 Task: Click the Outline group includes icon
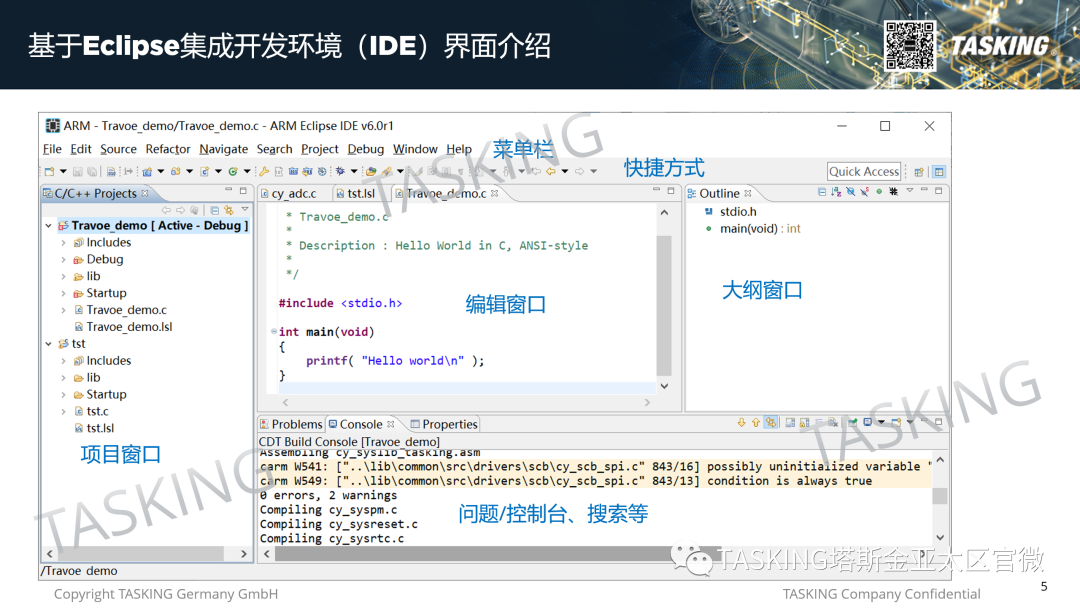click(893, 192)
